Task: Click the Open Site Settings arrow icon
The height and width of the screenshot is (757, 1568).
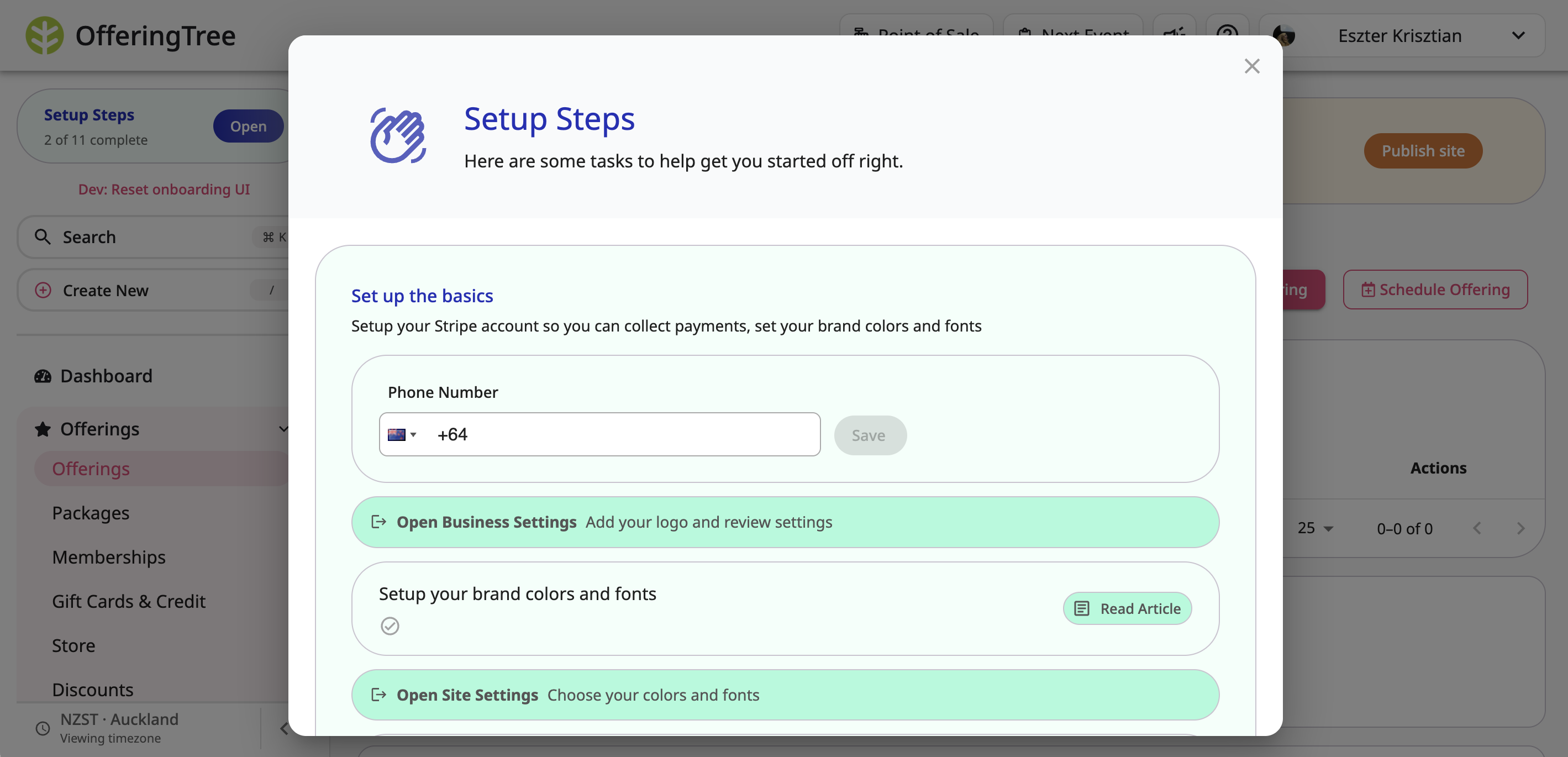Action: point(378,695)
